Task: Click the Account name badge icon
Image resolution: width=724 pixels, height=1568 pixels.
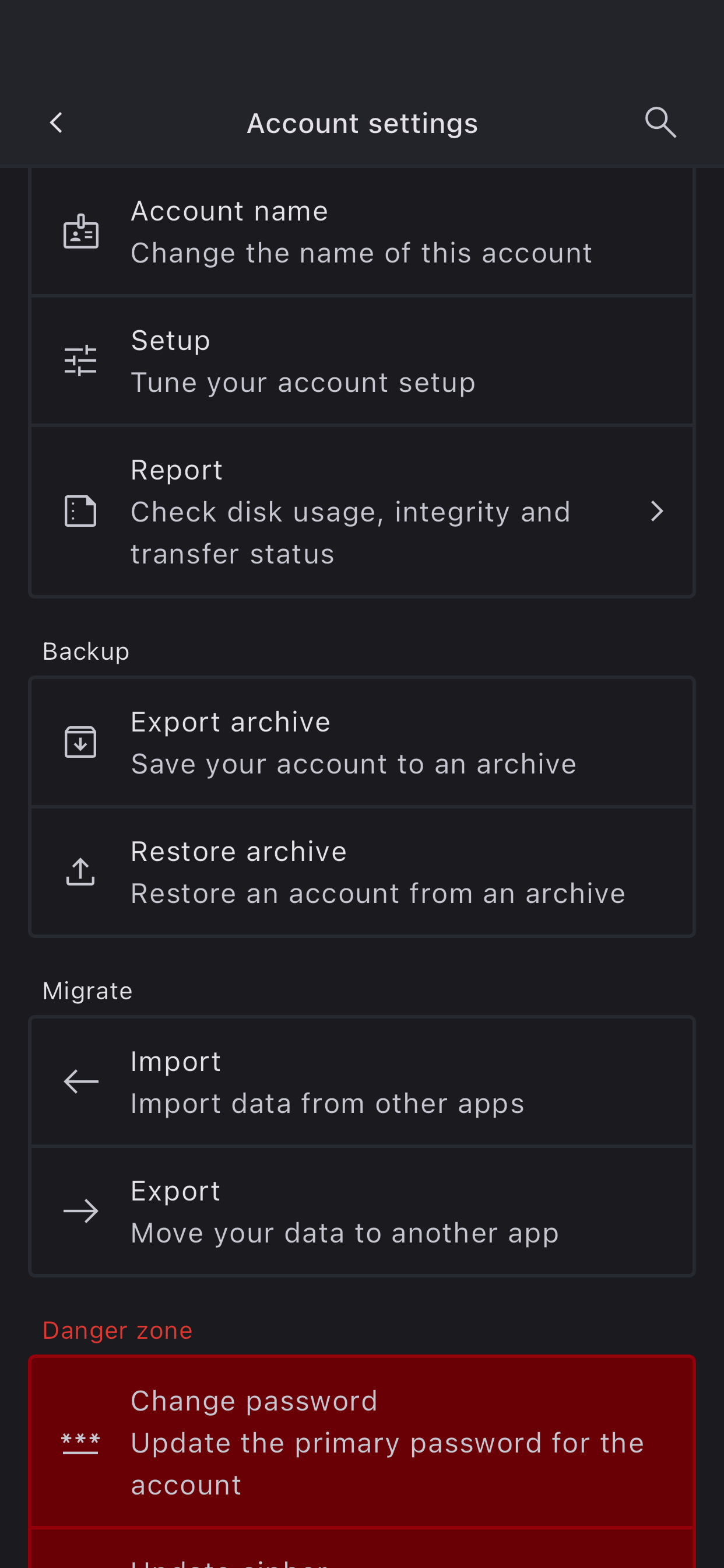Action: [81, 232]
